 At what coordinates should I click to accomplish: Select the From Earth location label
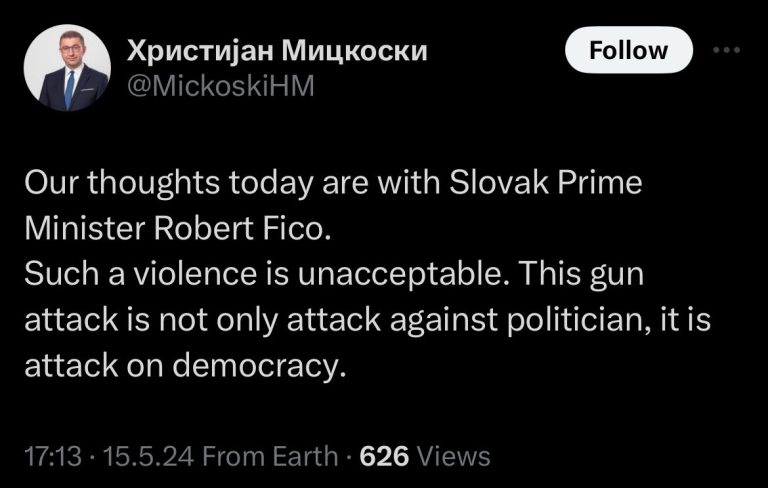click(270, 456)
